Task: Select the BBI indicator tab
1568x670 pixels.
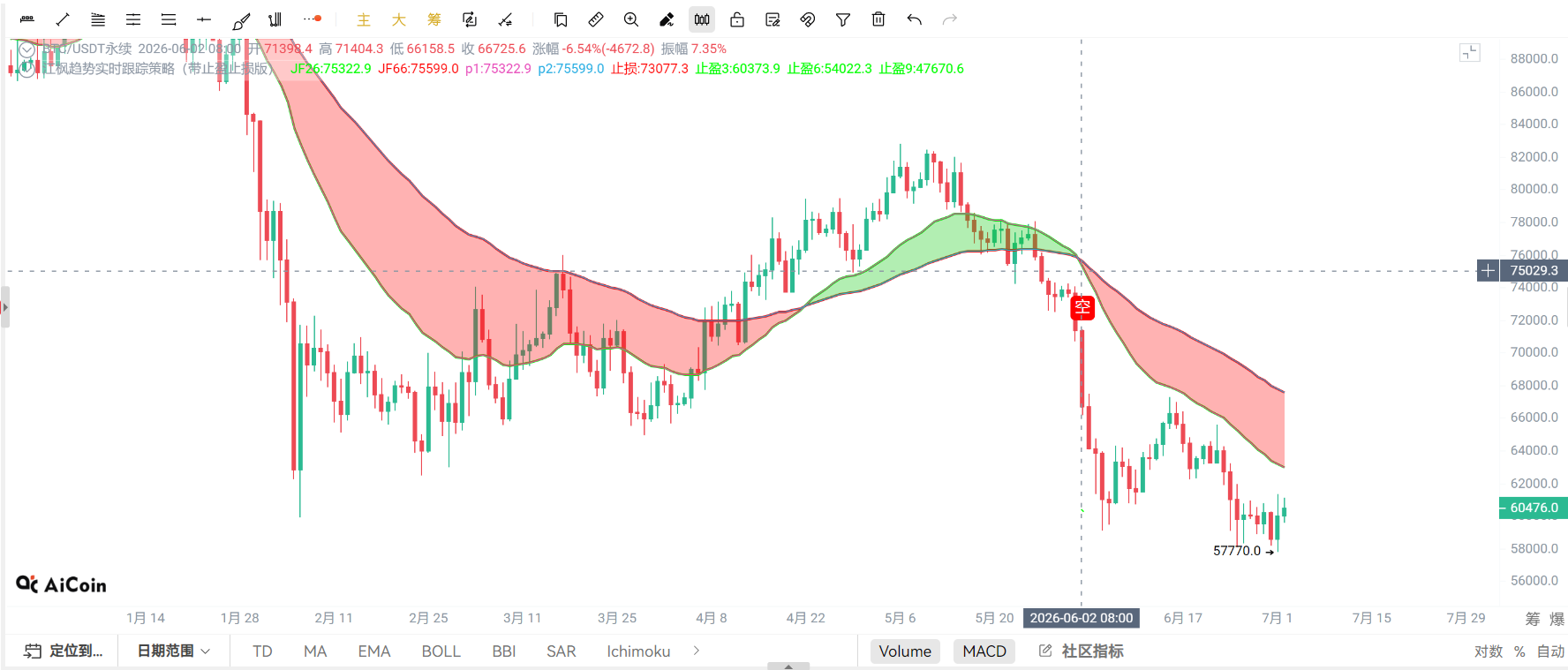Action: pyautogui.click(x=504, y=651)
